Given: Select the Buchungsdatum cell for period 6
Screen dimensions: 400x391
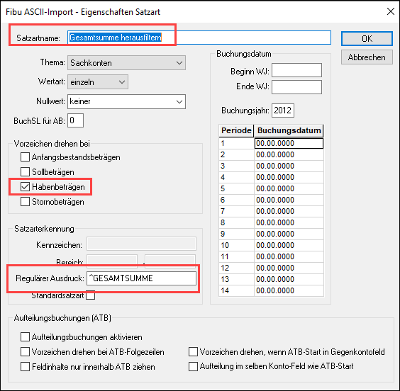Looking at the screenshot, I should pyautogui.click(x=289, y=200).
